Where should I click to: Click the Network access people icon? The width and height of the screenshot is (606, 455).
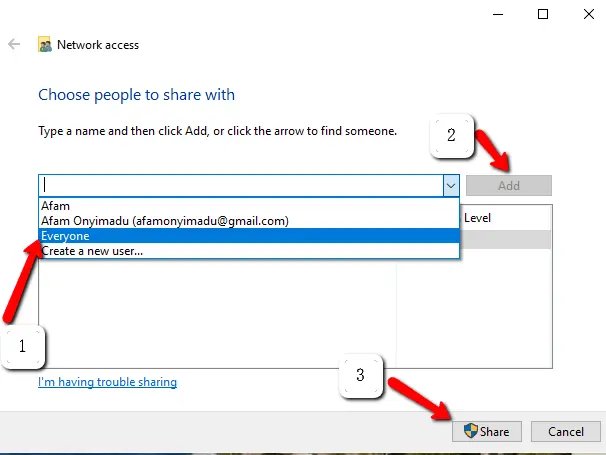pyautogui.click(x=45, y=44)
